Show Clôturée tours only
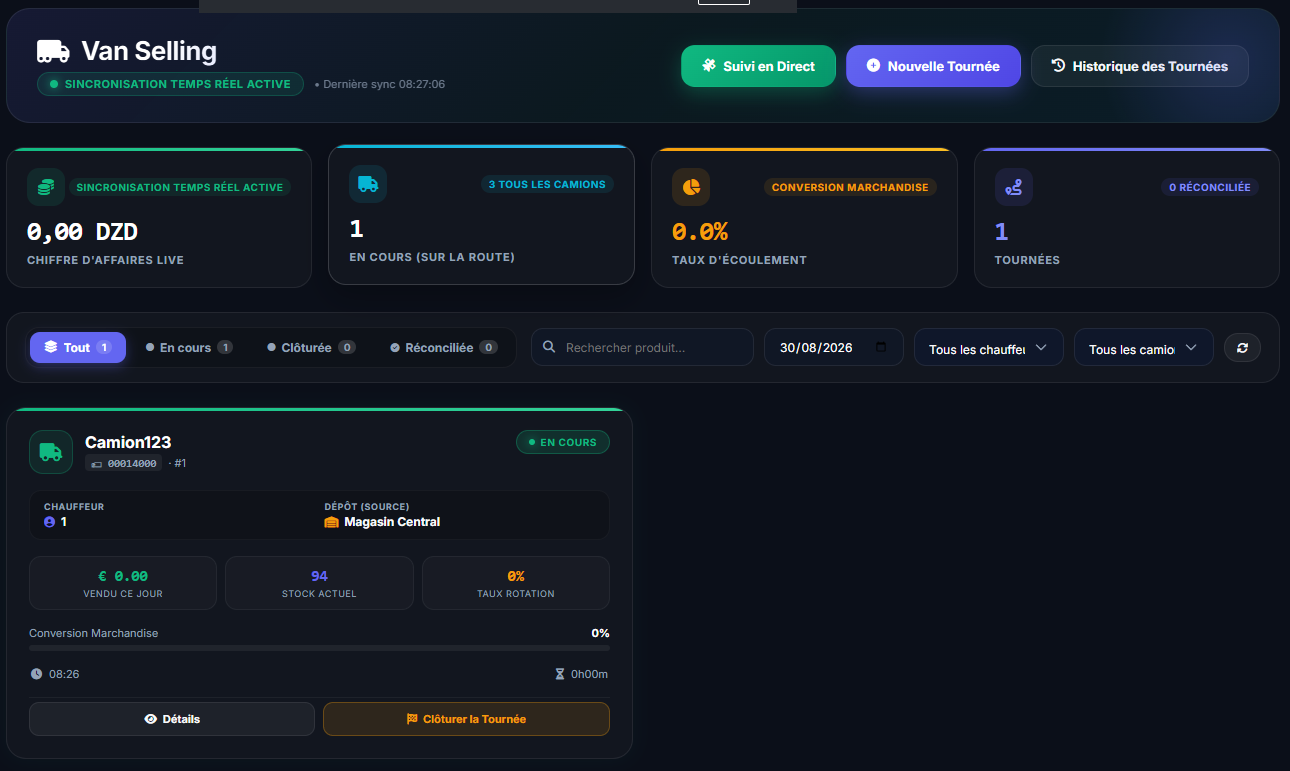 tap(311, 347)
